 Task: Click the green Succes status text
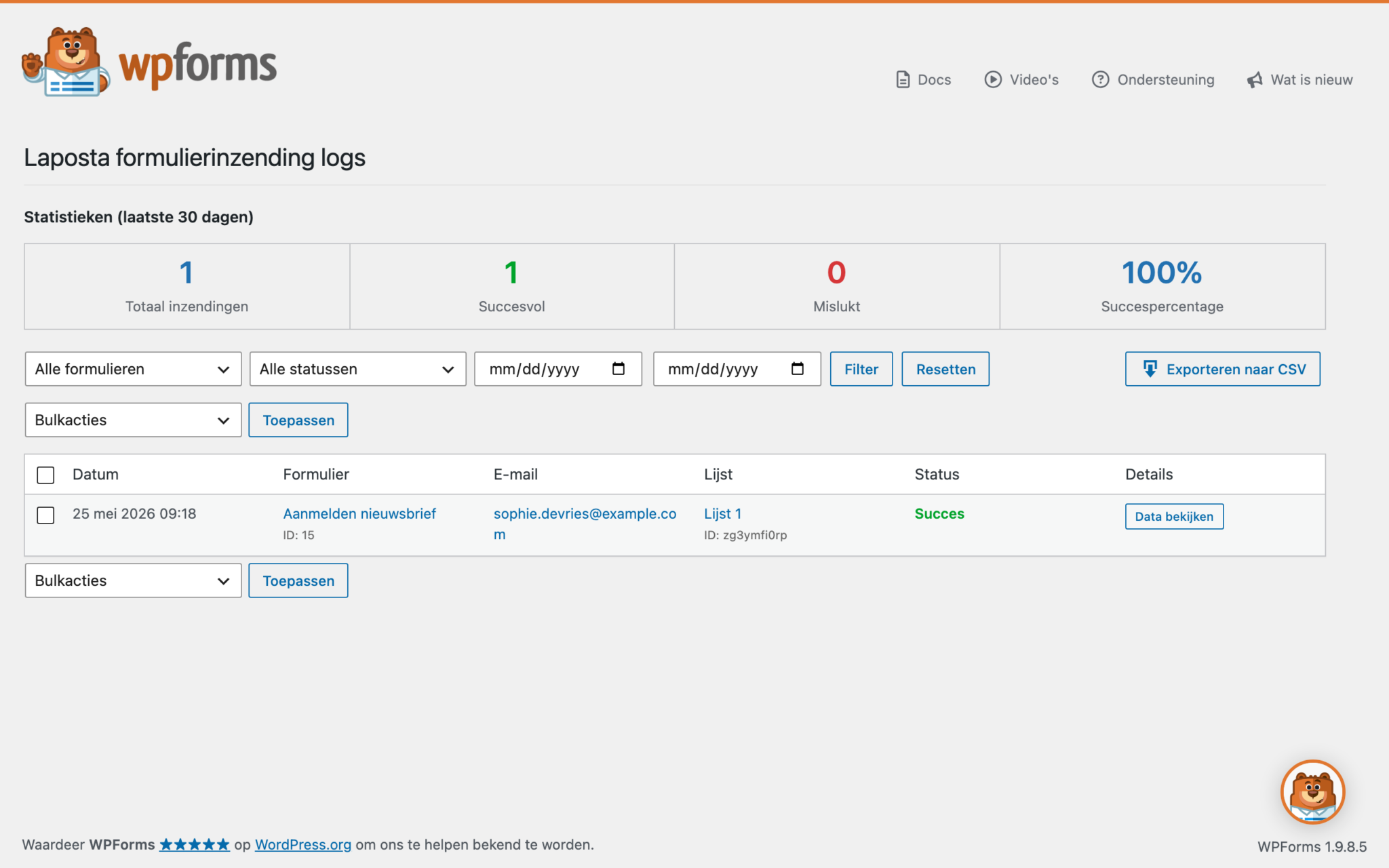[939, 513]
